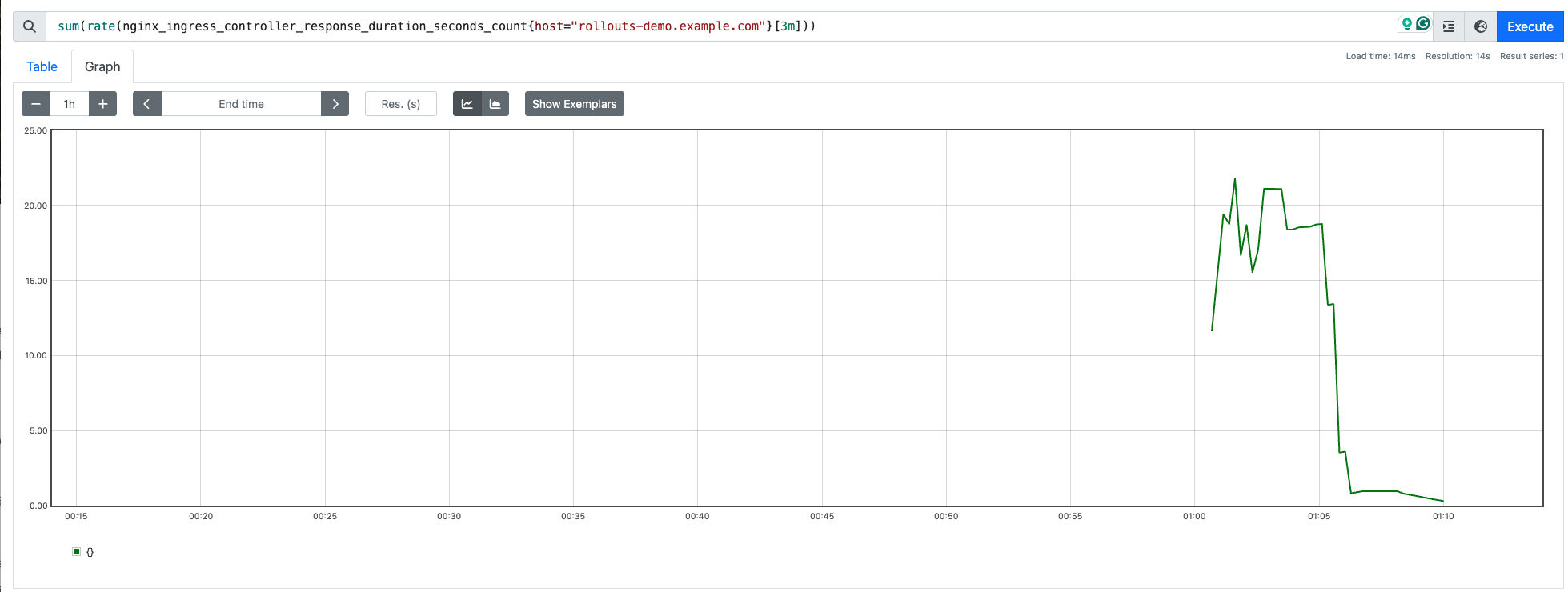The width and height of the screenshot is (1568, 592).
Task: Toggle the green {} series in legend
Action: point(77,551)
